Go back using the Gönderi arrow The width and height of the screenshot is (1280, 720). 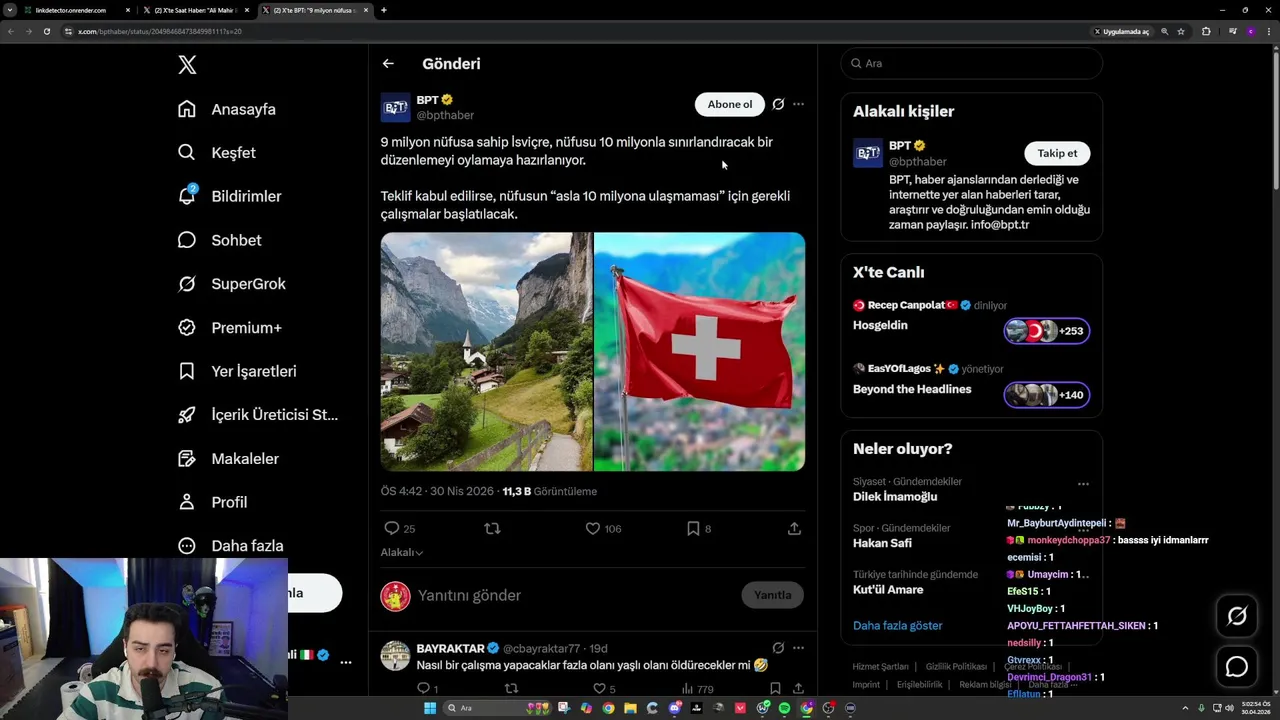coord(388,64)
